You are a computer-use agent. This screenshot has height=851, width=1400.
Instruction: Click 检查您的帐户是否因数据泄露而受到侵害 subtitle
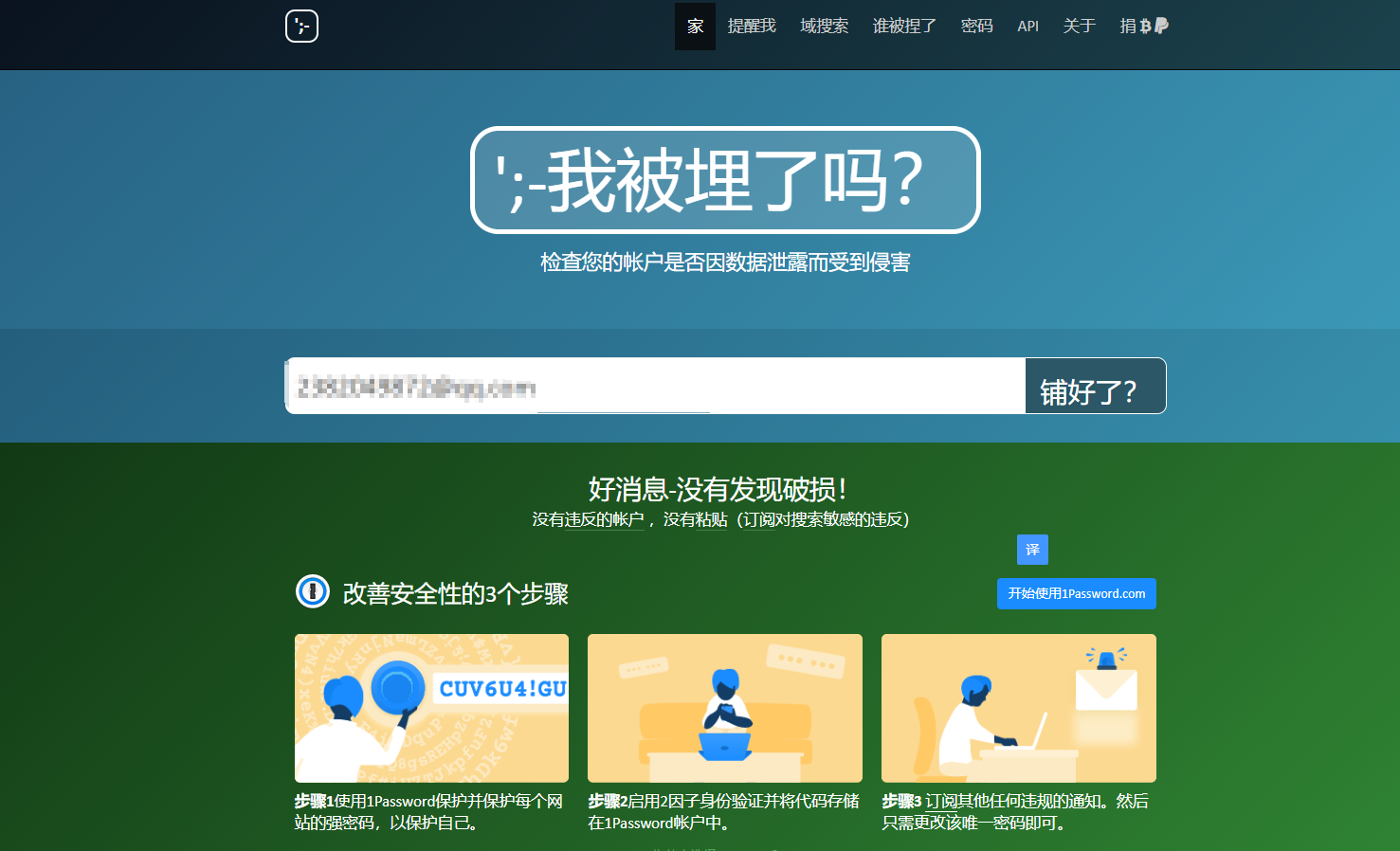(x=725, y=263)
